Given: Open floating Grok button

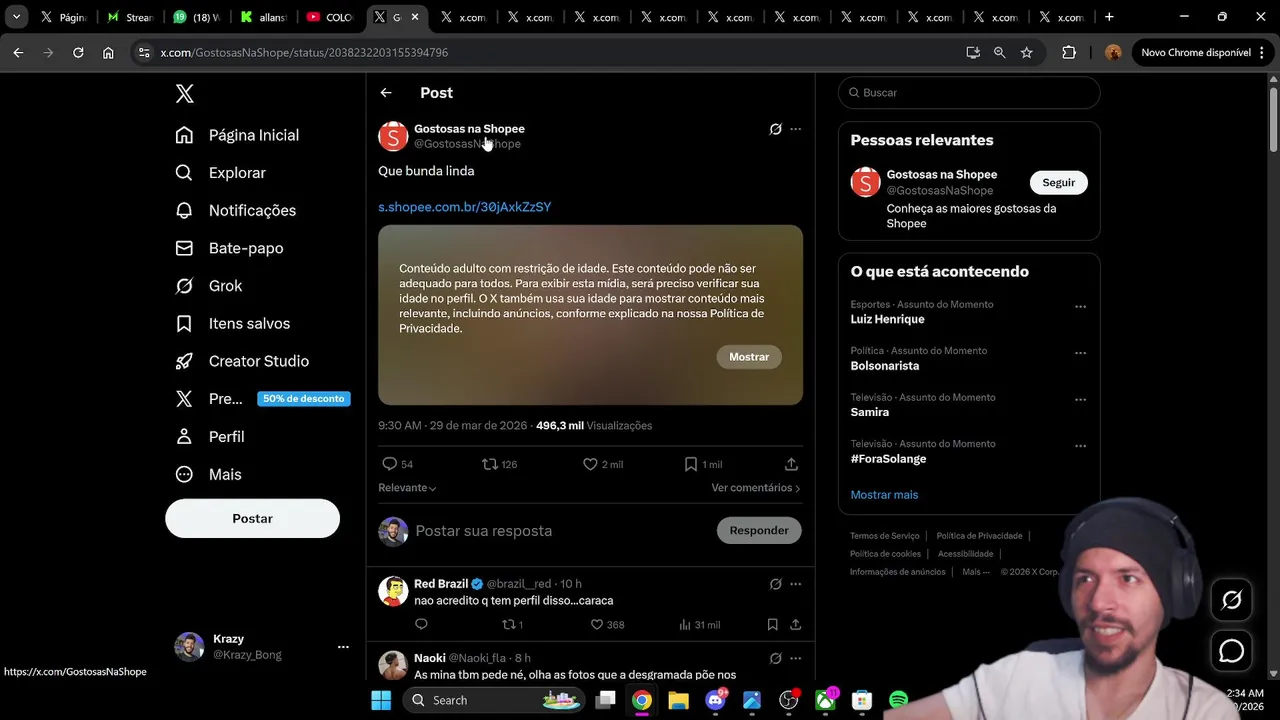Looking at the screenshot, I should click(x=1232, y=600).
